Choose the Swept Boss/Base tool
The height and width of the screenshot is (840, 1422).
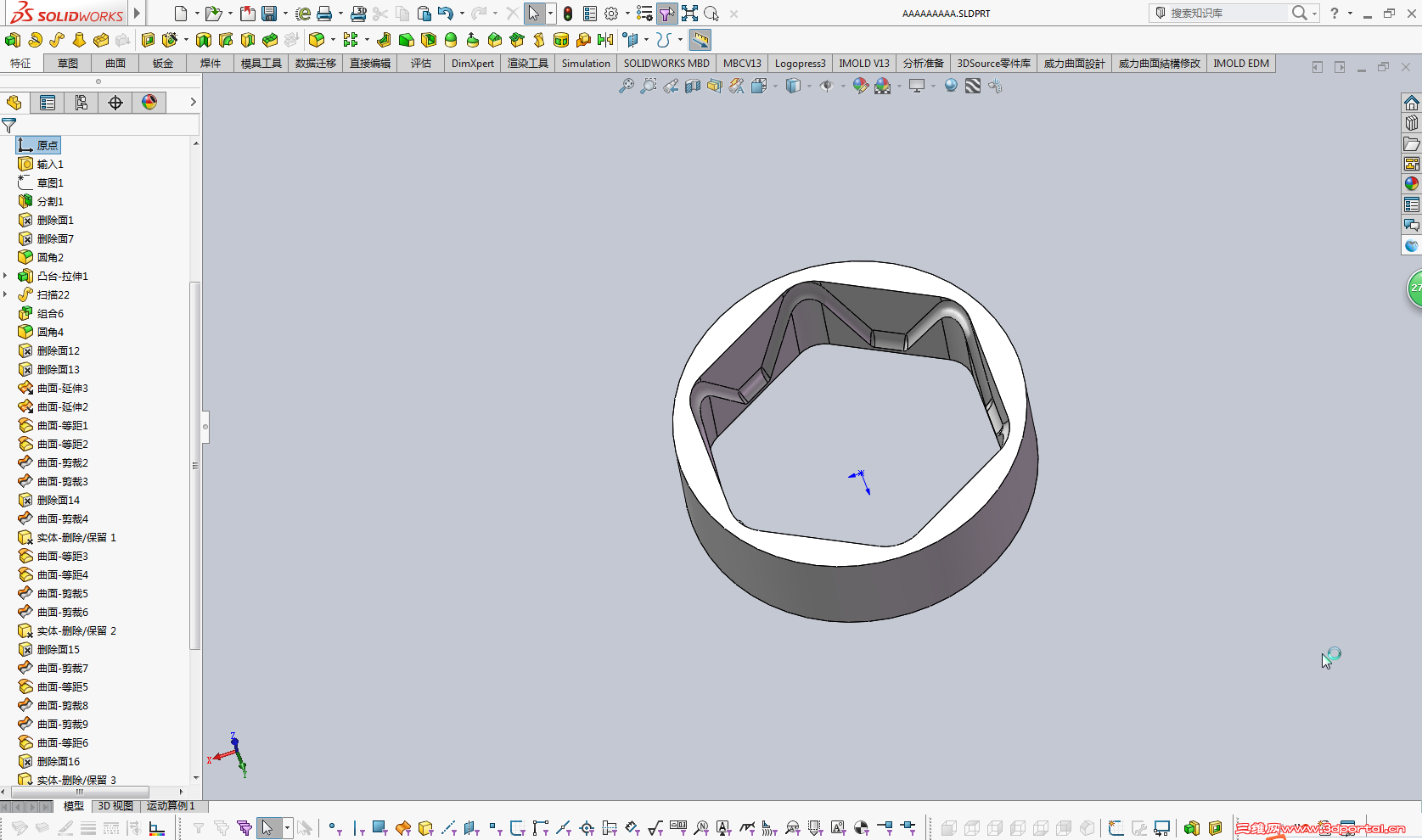coord(57,40)
